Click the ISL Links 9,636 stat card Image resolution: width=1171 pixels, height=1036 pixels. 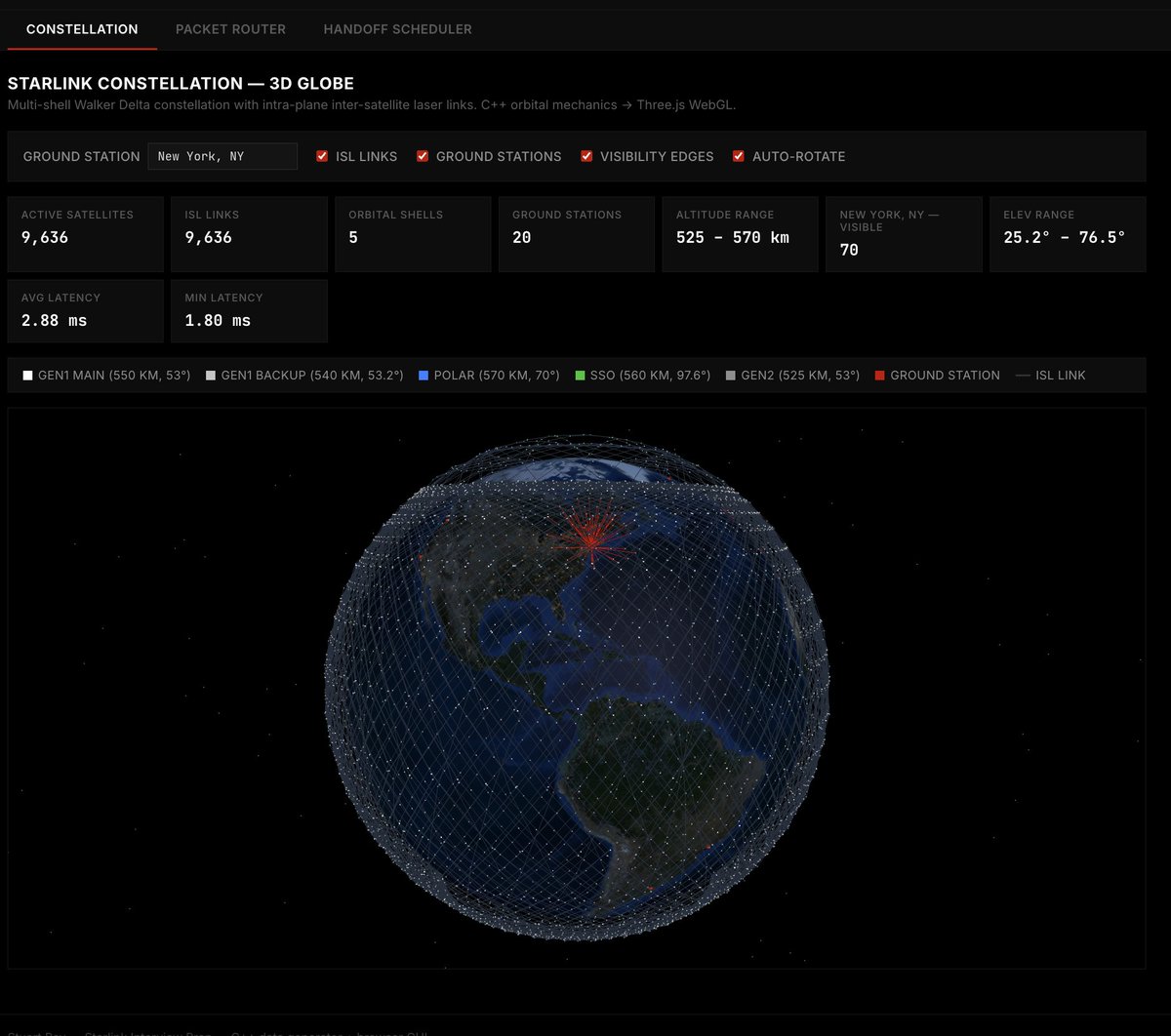(x=249, y=234)
